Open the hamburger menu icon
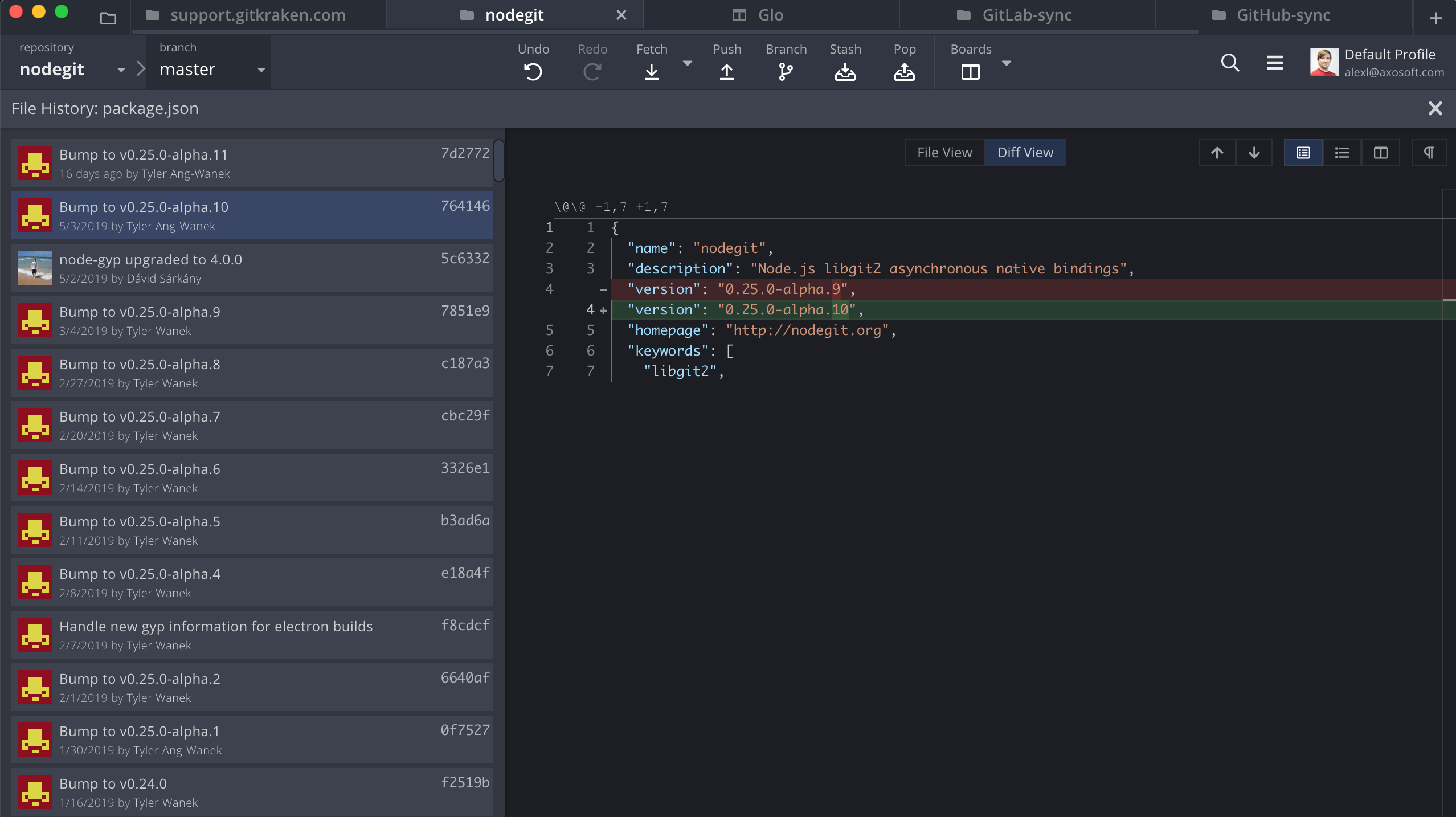 [1275, 63]
